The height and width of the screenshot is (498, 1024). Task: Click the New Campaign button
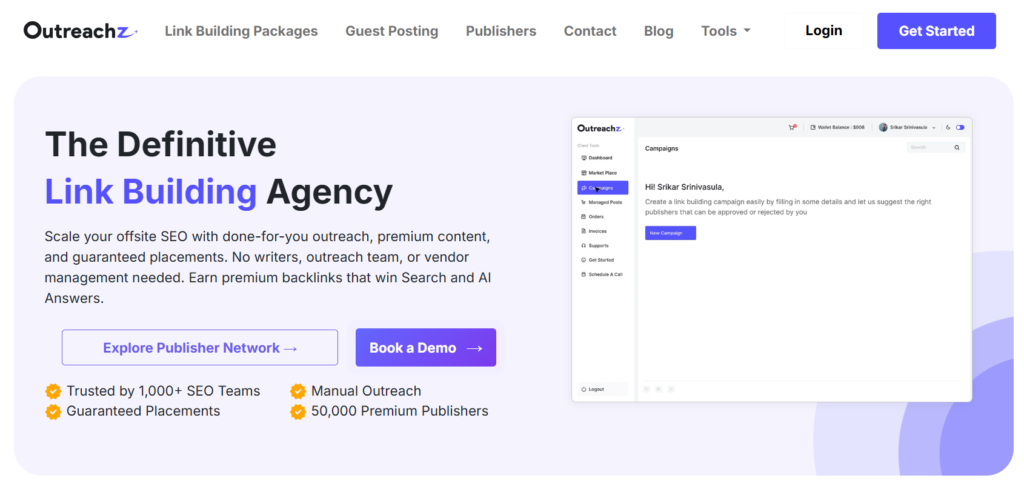coord(671,233)
